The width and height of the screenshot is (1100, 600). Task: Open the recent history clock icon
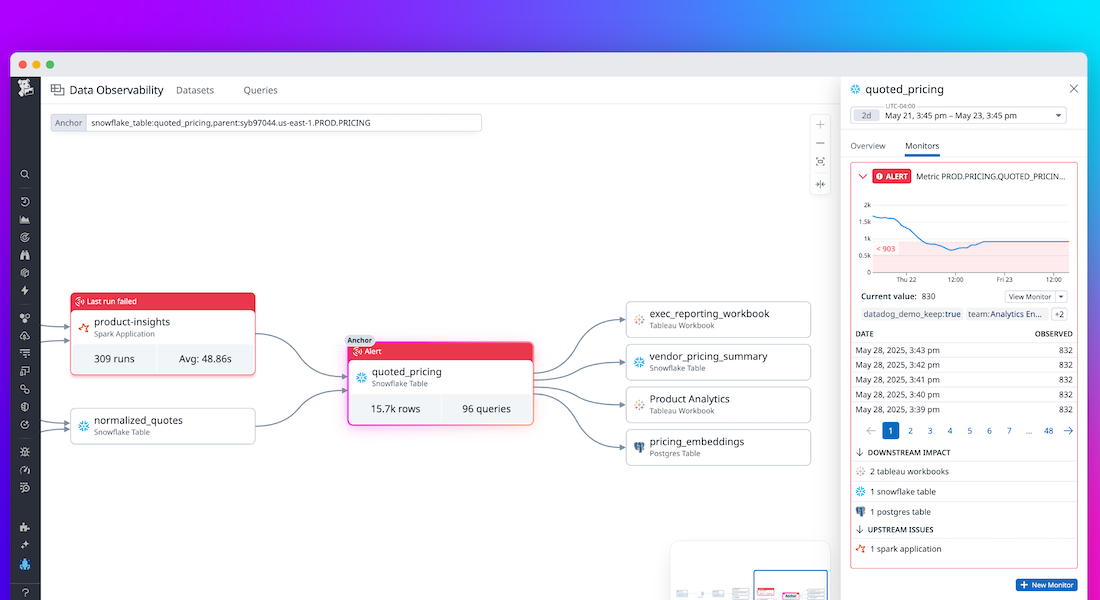click(x=25, y=201)
